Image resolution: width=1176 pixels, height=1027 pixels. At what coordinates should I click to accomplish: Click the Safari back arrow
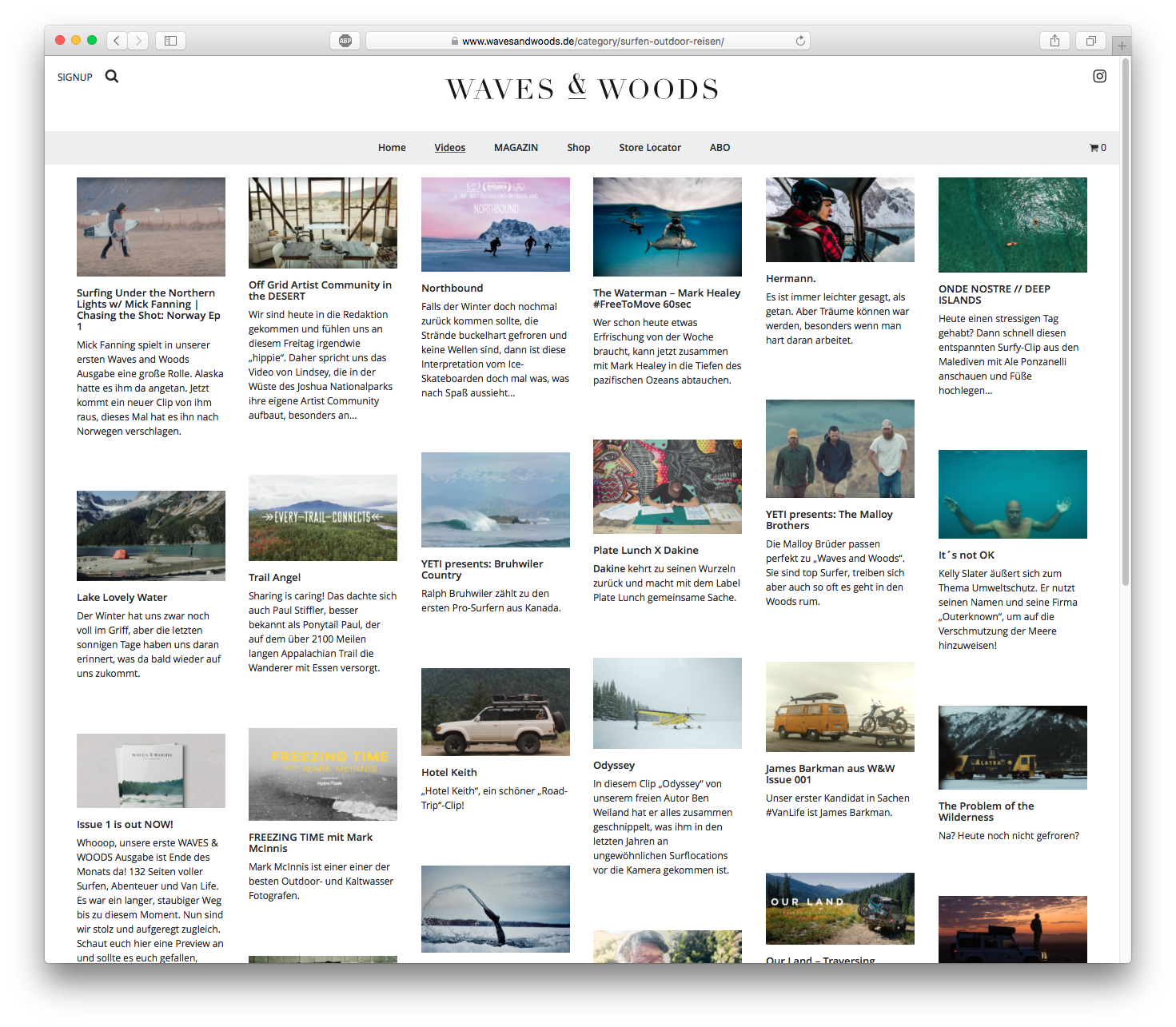tap(118, 41)
